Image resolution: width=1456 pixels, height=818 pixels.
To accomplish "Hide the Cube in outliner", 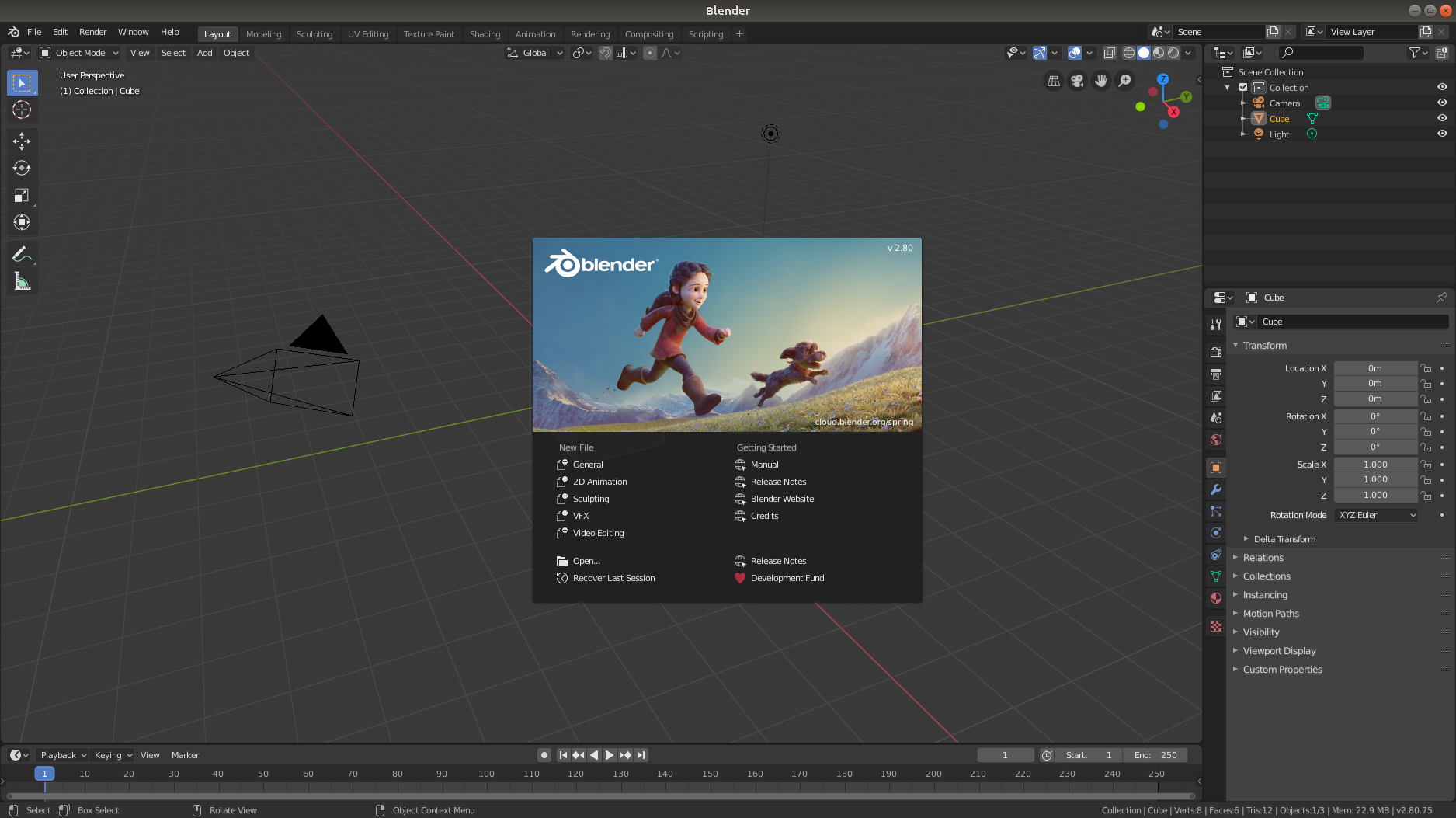I will coord(1442,118).
